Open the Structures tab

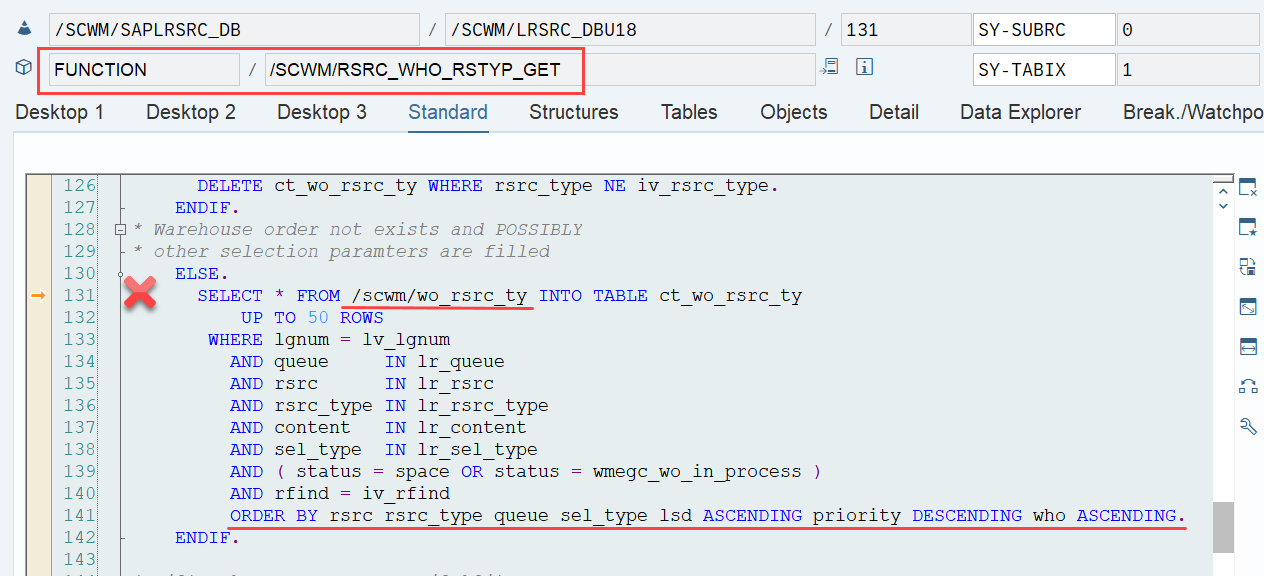[574, 112]
